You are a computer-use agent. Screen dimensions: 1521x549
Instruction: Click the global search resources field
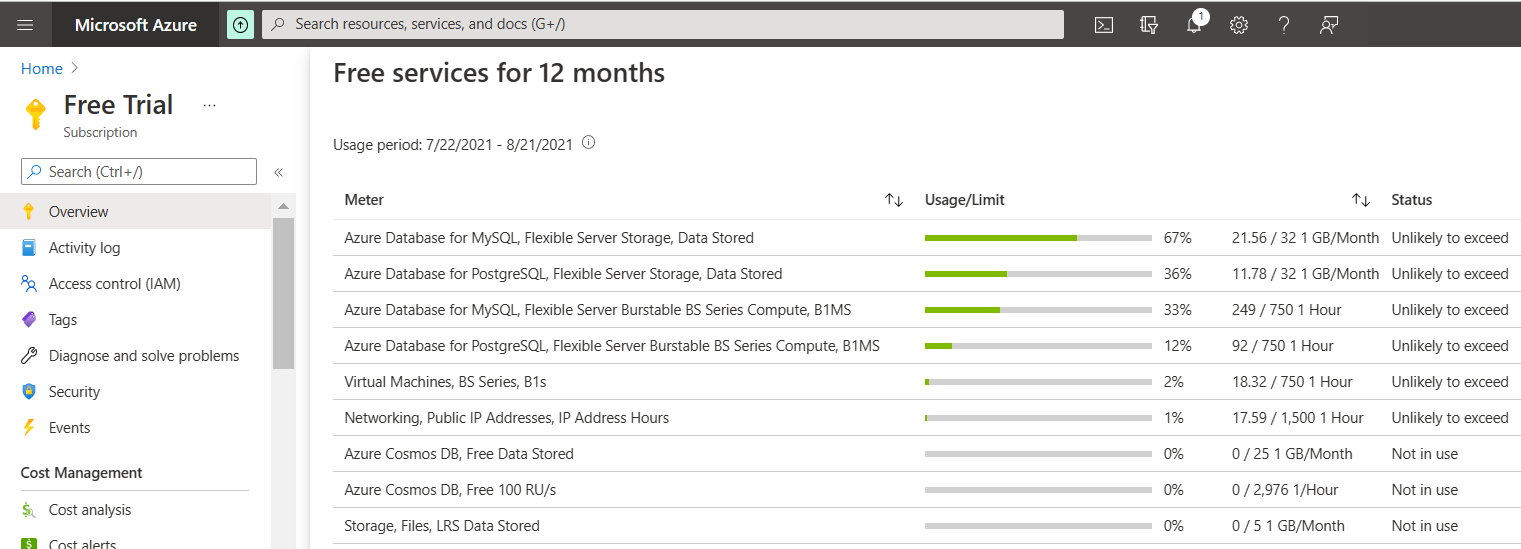[662, 24]
